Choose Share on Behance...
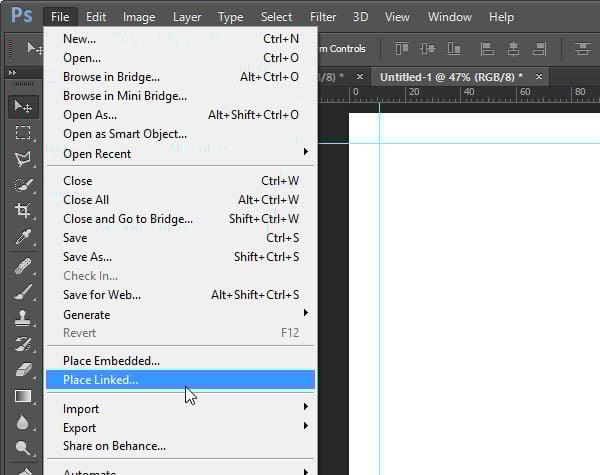 click(x=180, y=446)
